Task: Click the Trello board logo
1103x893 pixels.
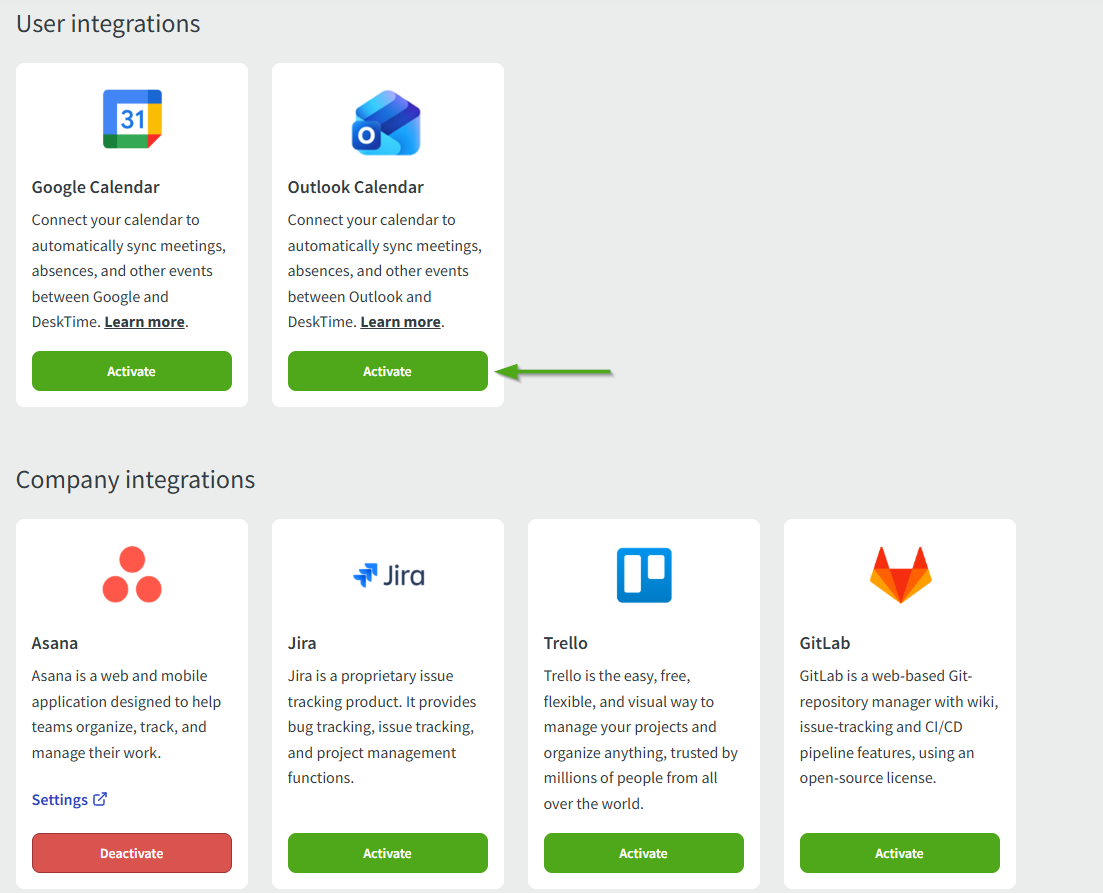Action: tap(643, 575)
